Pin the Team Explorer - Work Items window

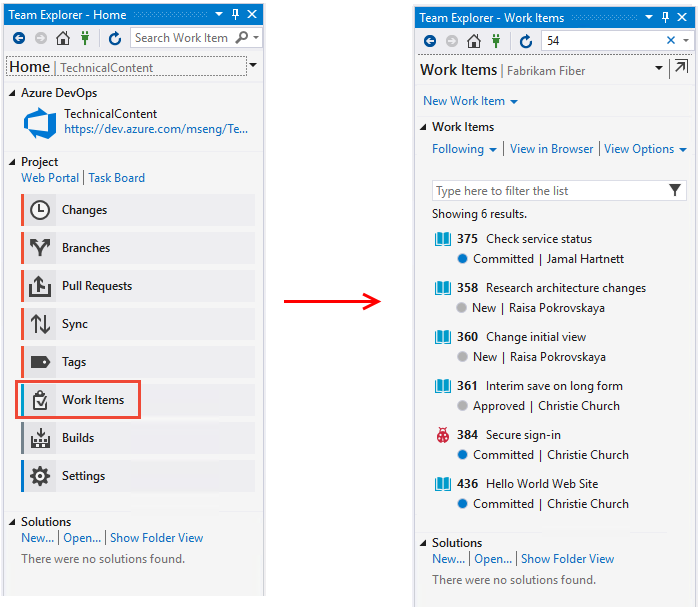coord(665,17)
